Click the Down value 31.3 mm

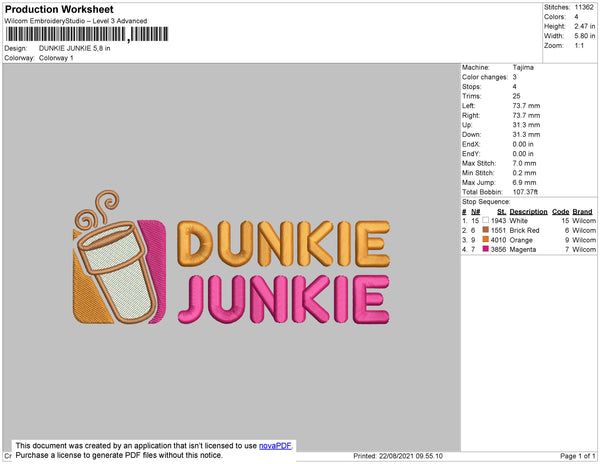[x=526, y=134]
